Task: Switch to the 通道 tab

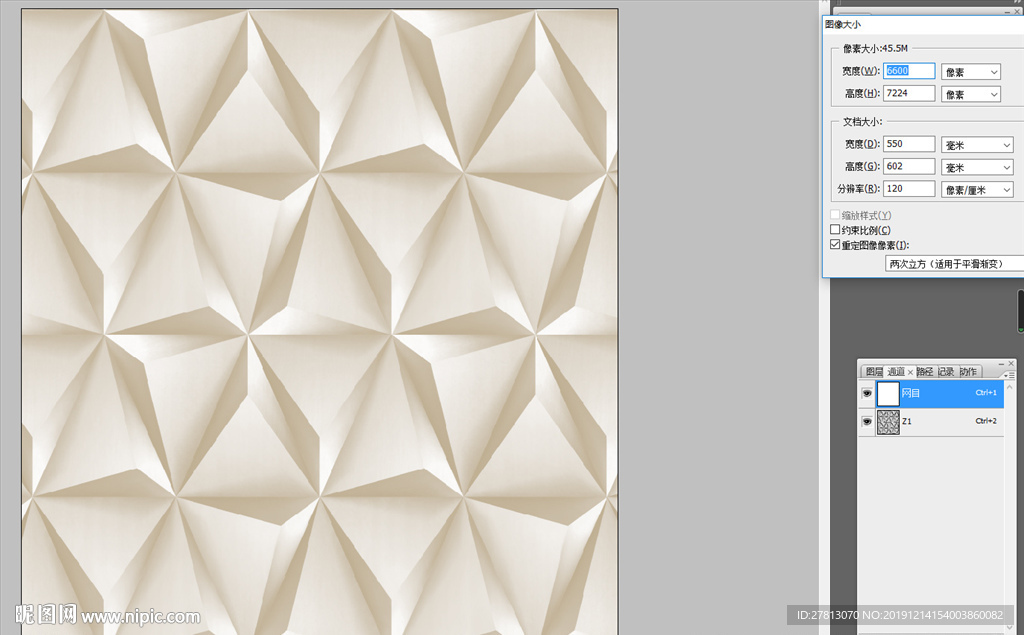Action: (896, 372)
